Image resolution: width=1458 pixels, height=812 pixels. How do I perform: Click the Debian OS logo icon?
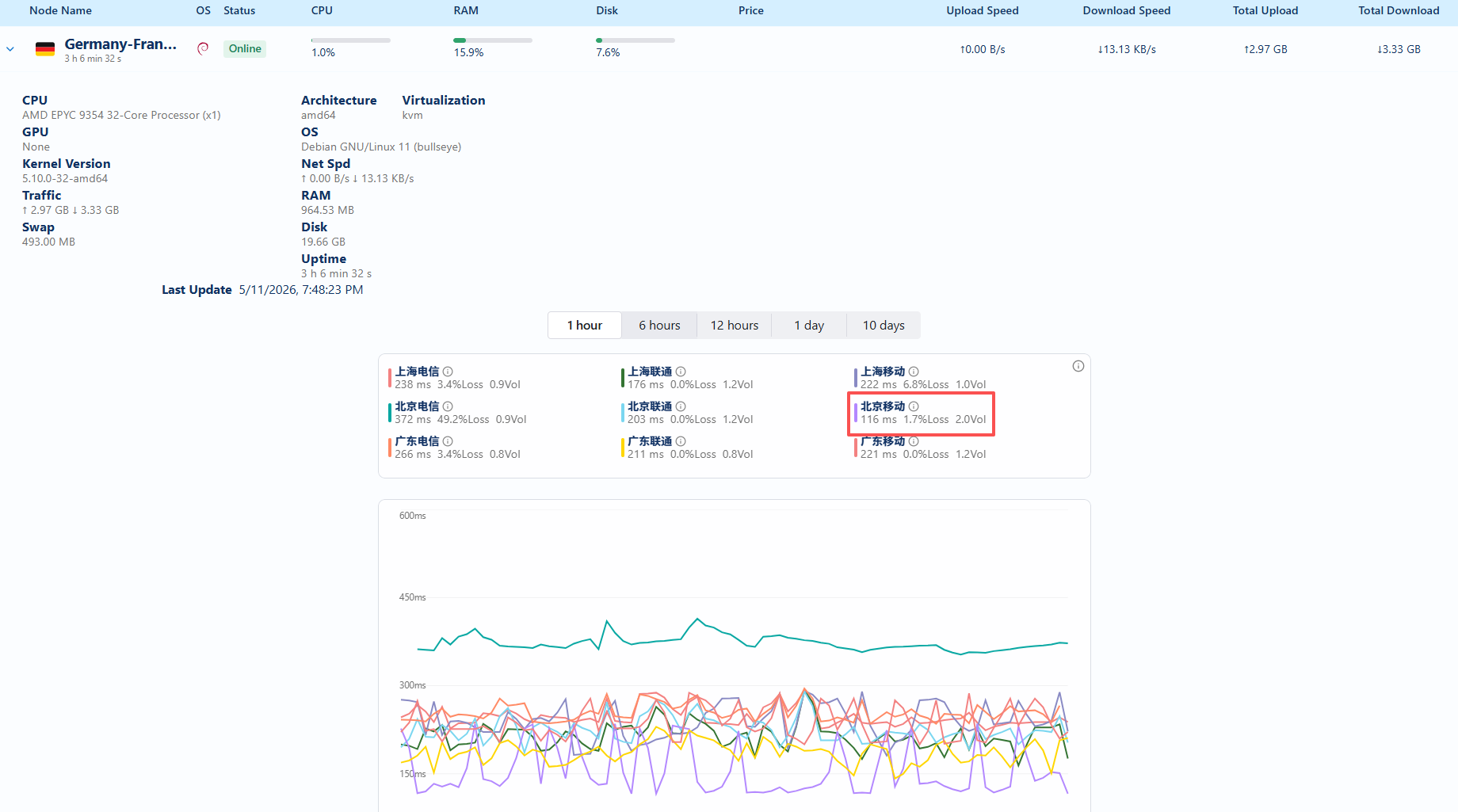click(203, 48)
